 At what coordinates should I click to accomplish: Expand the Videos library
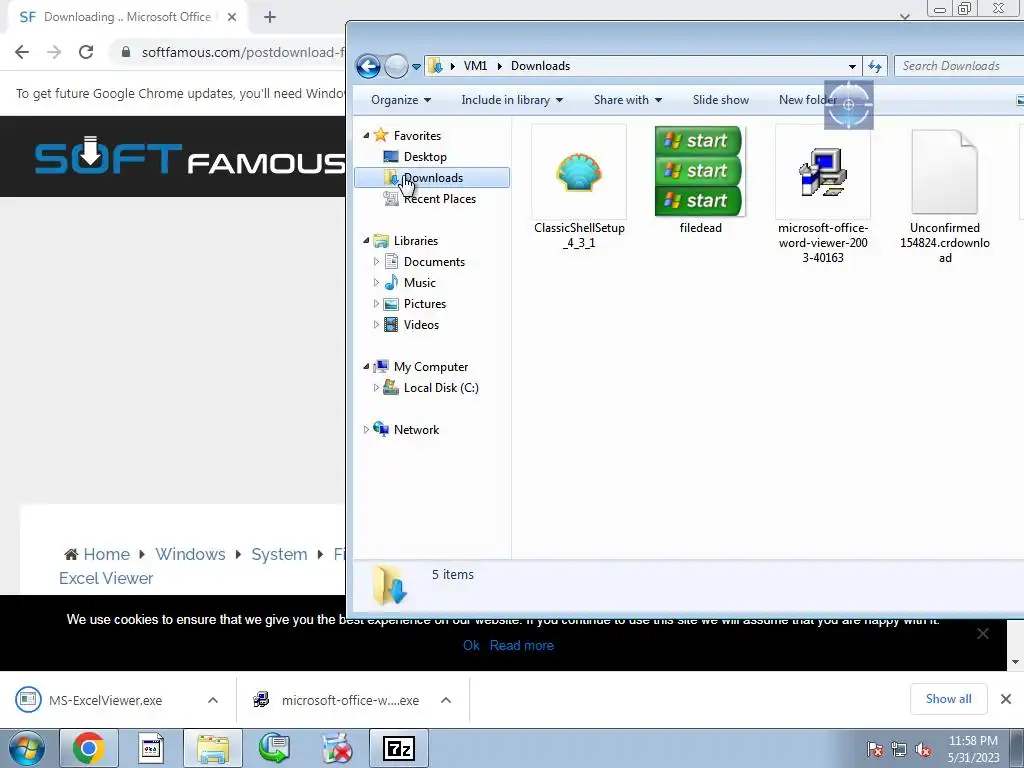(x=376, y=325)
